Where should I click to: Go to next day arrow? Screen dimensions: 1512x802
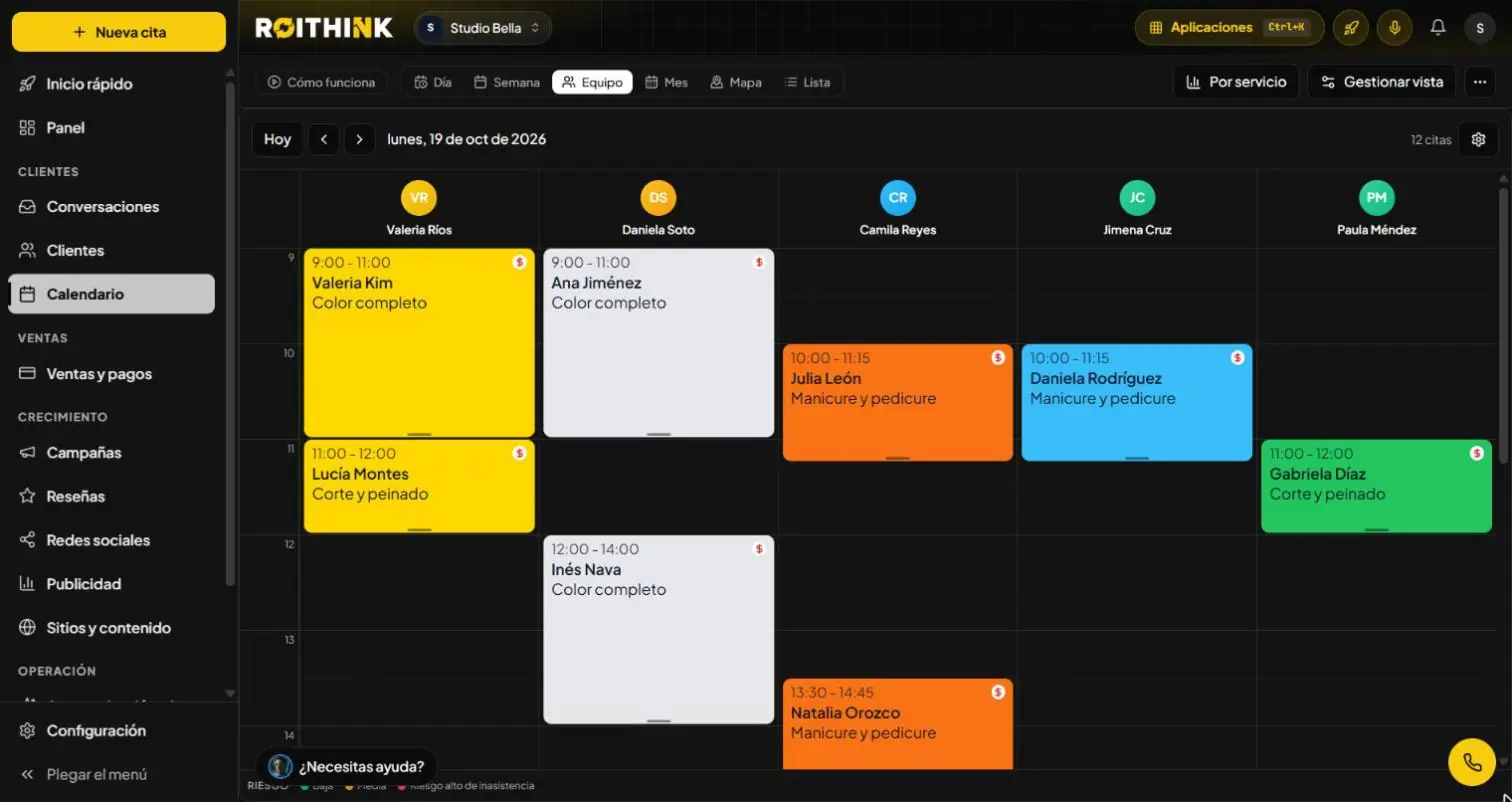(x=360, y=139)
